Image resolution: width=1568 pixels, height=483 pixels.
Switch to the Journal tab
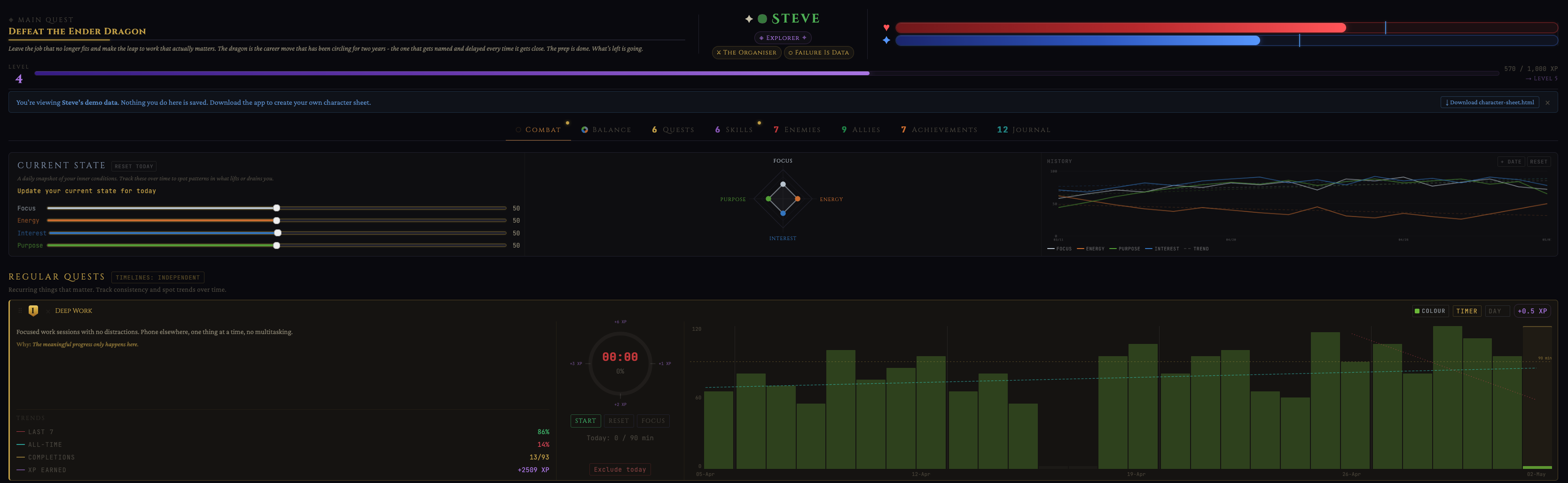(x=1023, y=130)
